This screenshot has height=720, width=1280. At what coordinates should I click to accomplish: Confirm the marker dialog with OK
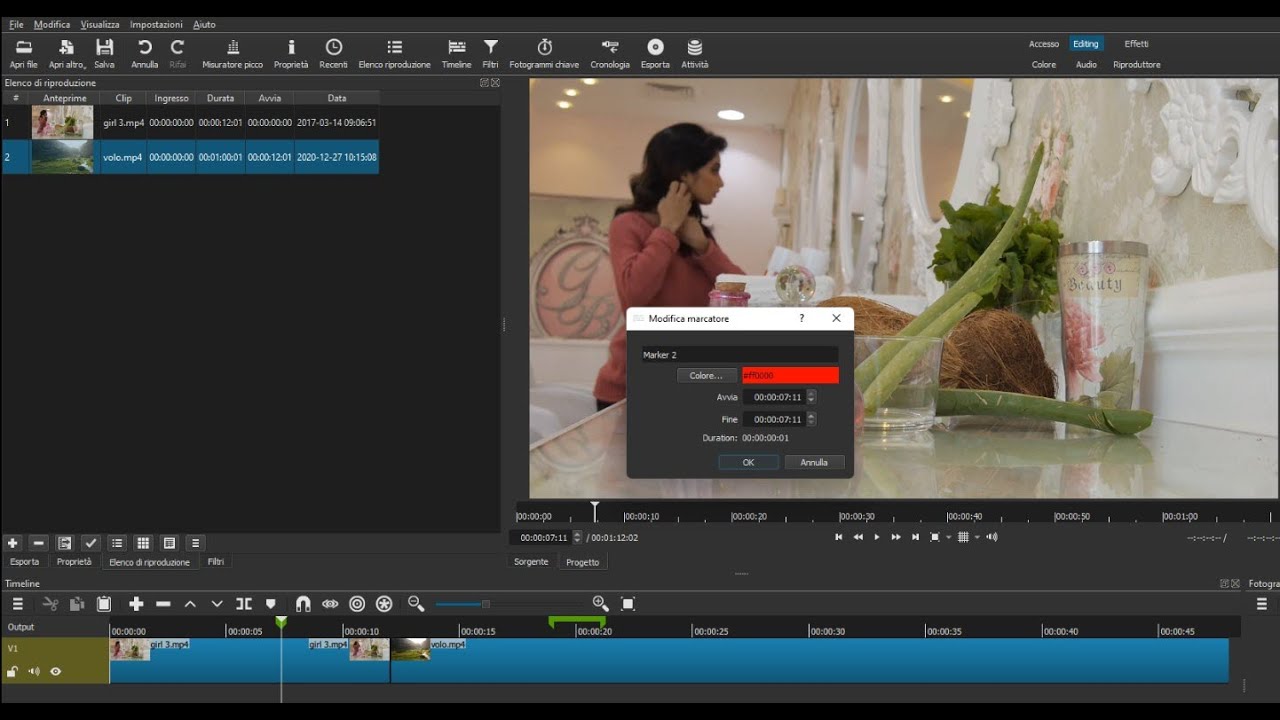point(748,462)
